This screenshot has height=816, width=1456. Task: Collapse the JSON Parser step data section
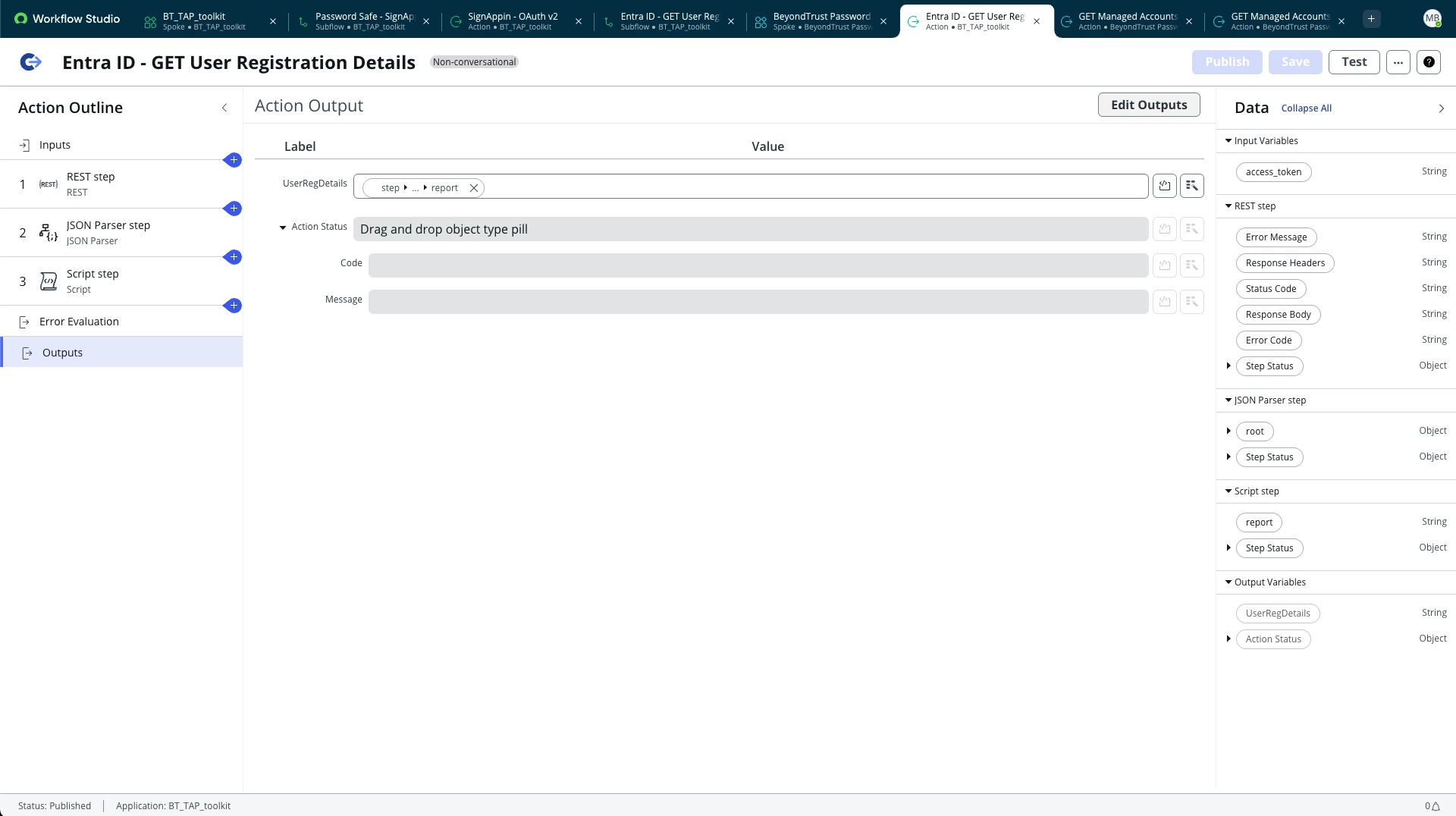[x=1228, y=400]
